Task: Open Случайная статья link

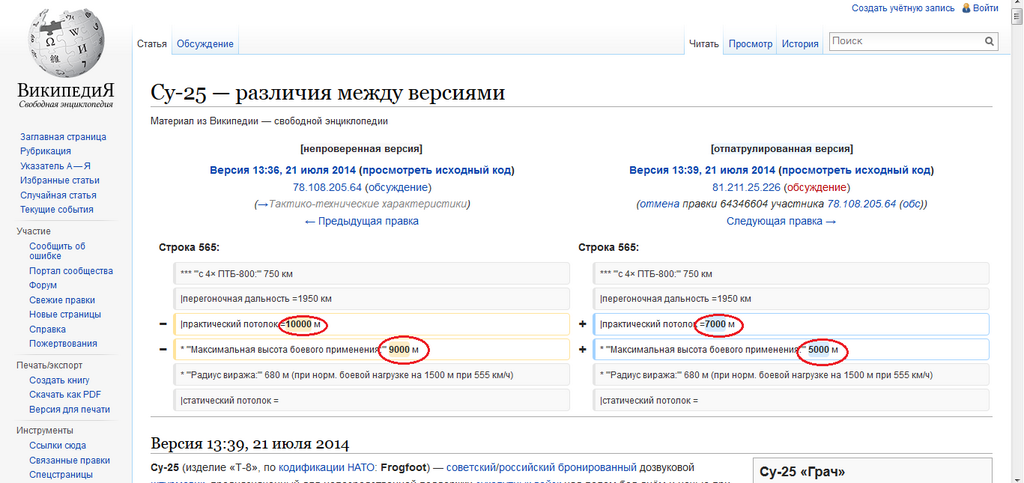Action: (58, 195)
